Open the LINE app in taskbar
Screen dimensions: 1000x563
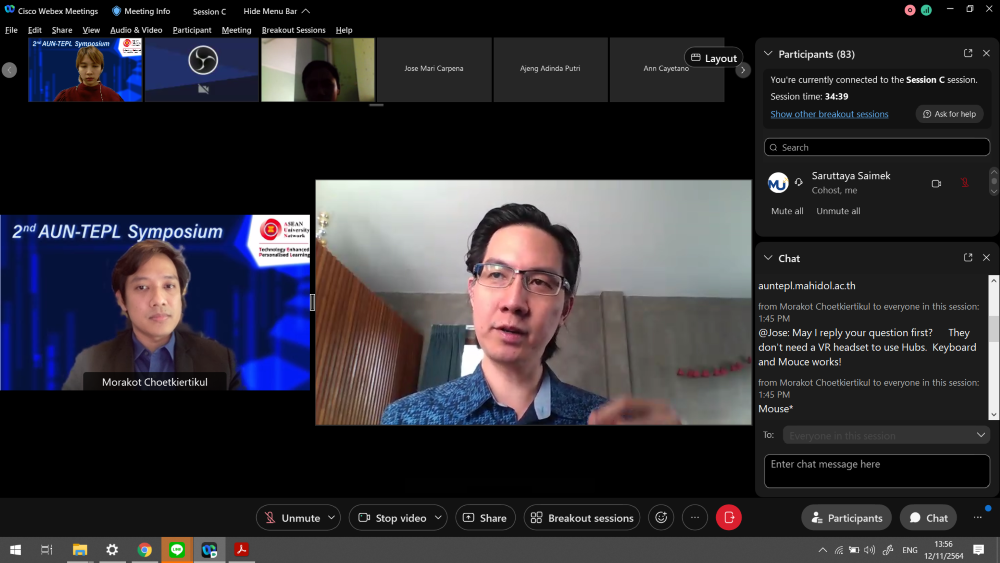177,550
